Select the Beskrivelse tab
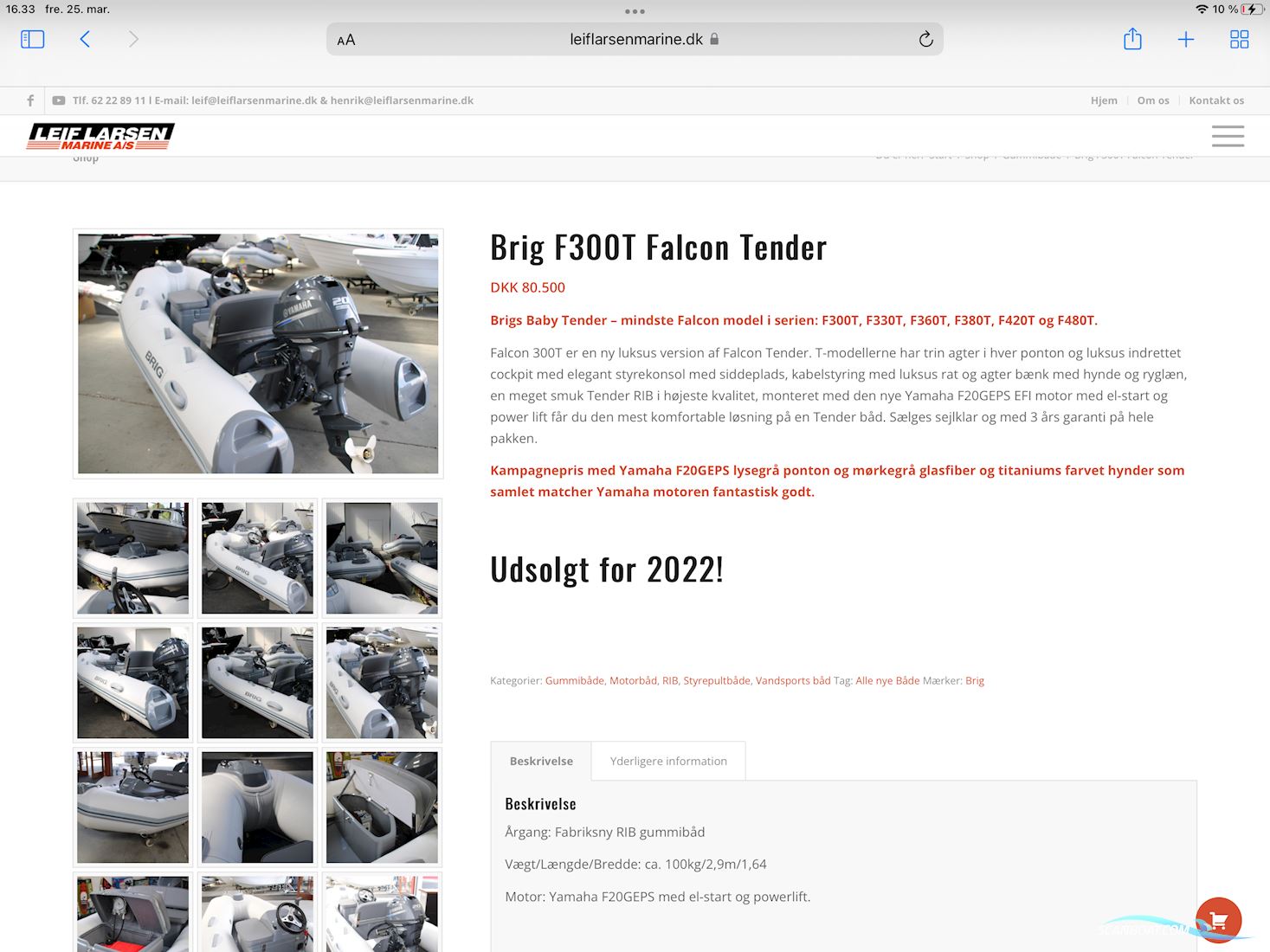This screenshot has width=1270, height=952. coord(541,762)
